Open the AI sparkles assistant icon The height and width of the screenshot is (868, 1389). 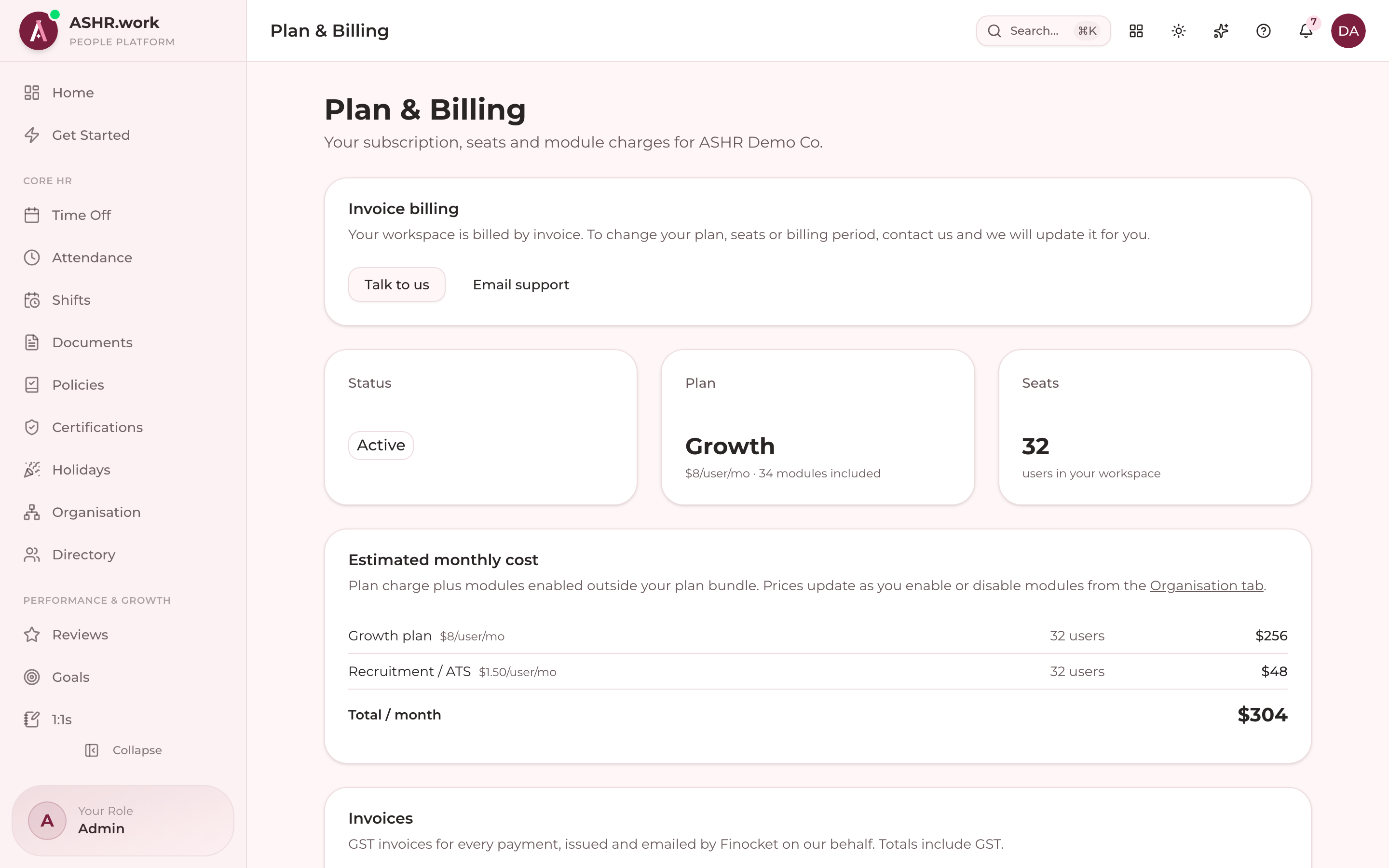click(1221, 31)
